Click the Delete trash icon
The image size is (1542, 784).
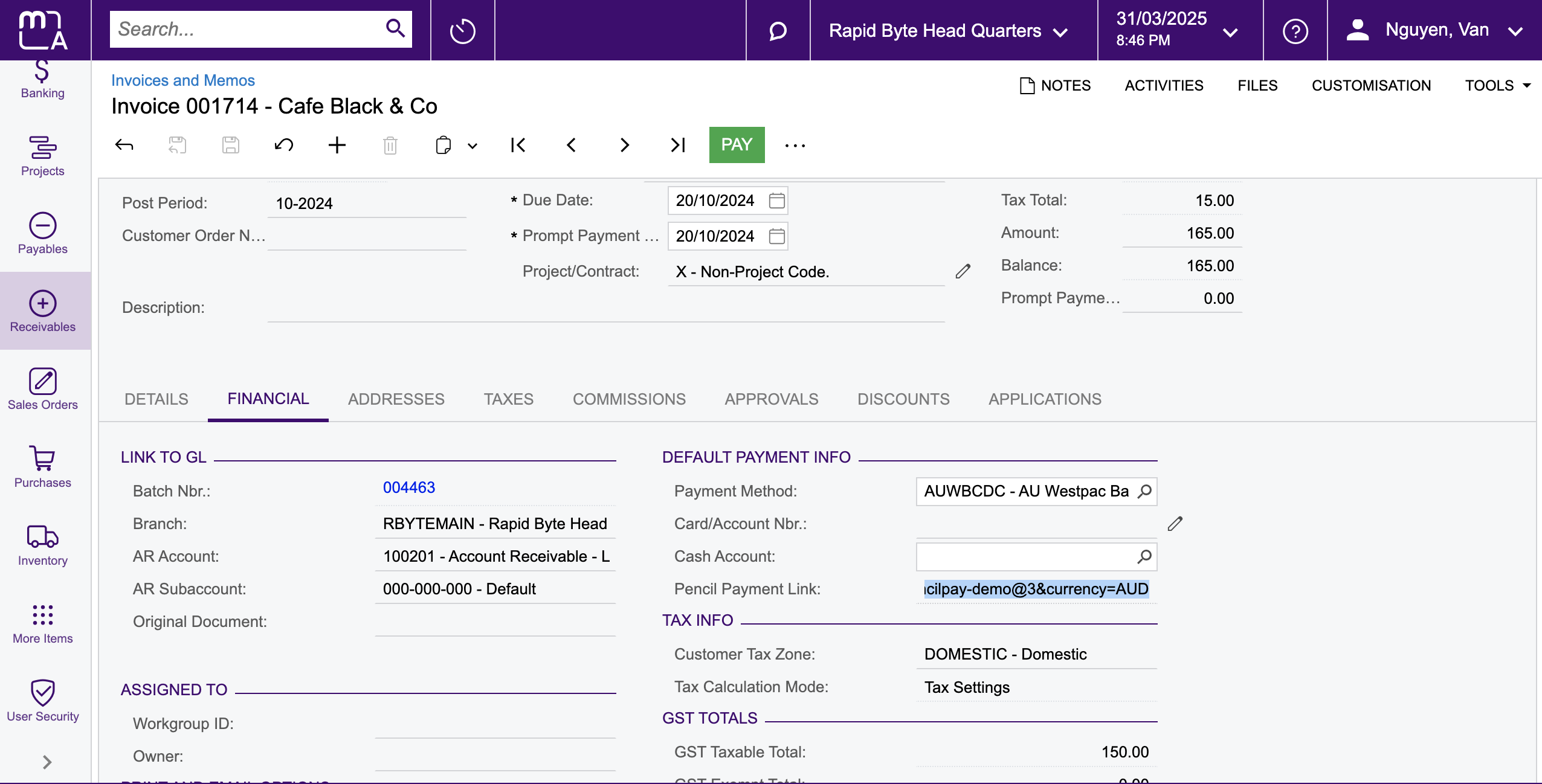click(390, 145)
